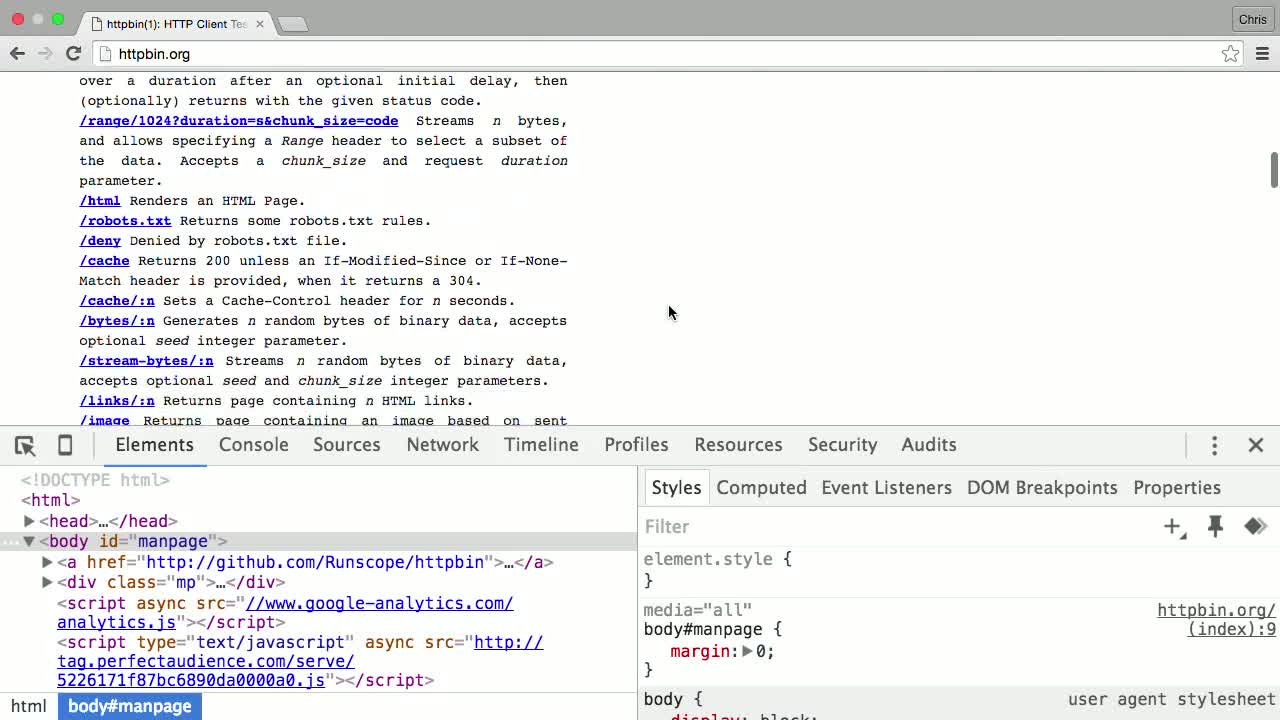1280x720 pixels.
Task: Click the httpbin.org (index):9 source link
Action: (x=1216, y=619)
